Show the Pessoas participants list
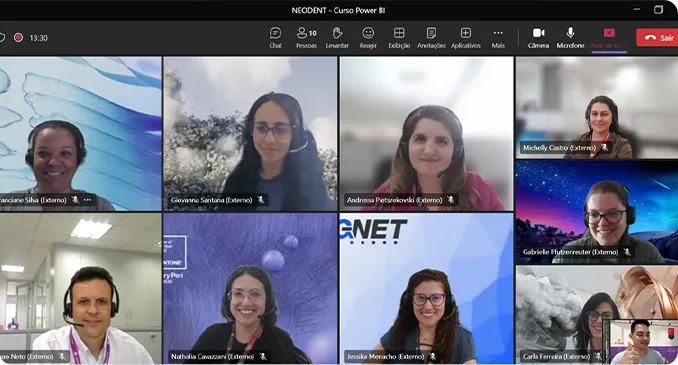 307,38
